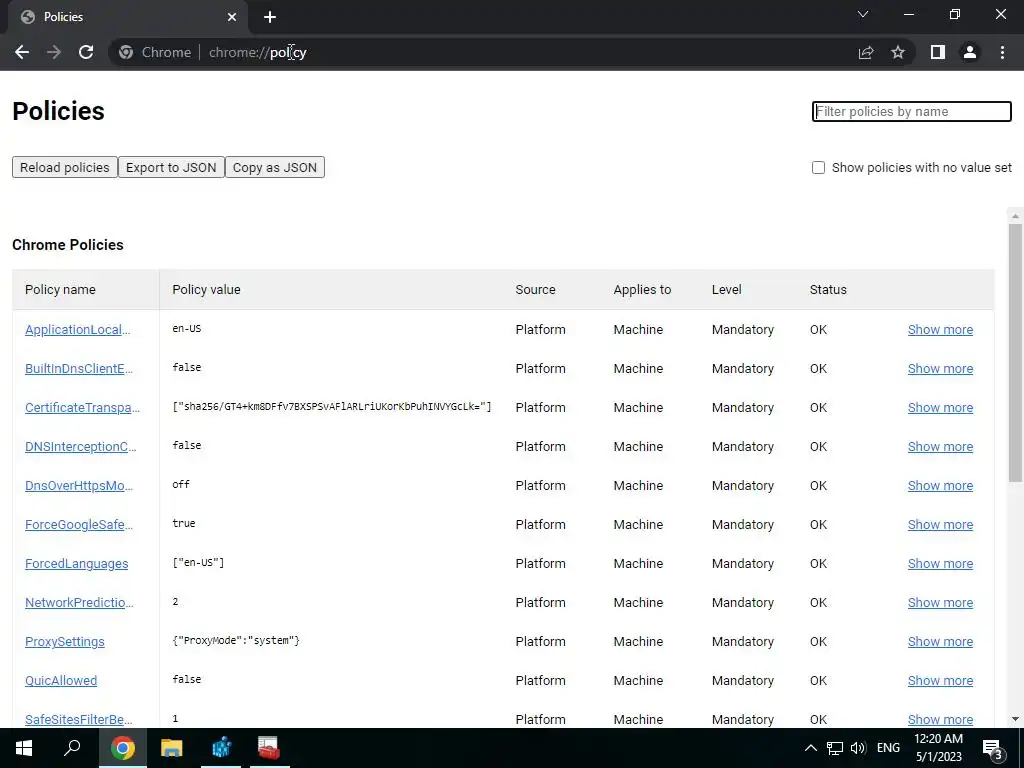Open a new tab with the plus button
The height and width of the screenshot is (768, 1024).
point(270,17)
